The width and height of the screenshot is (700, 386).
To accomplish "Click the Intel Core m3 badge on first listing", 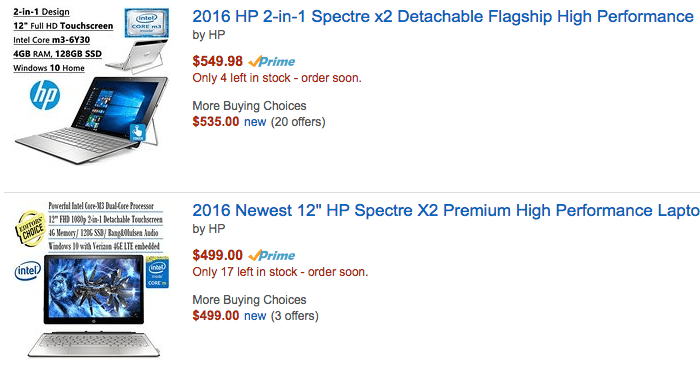I will [x=146, y=22].
